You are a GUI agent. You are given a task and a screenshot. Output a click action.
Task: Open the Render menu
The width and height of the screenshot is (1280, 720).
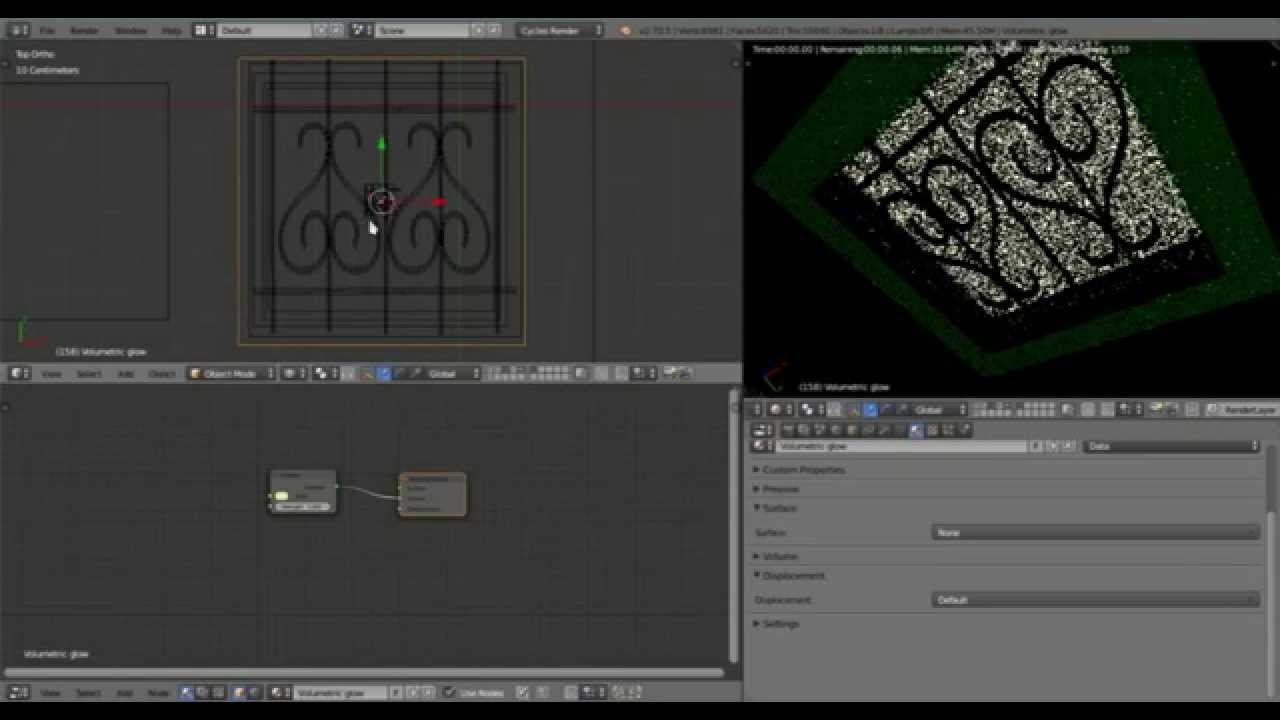click(84, 31)
